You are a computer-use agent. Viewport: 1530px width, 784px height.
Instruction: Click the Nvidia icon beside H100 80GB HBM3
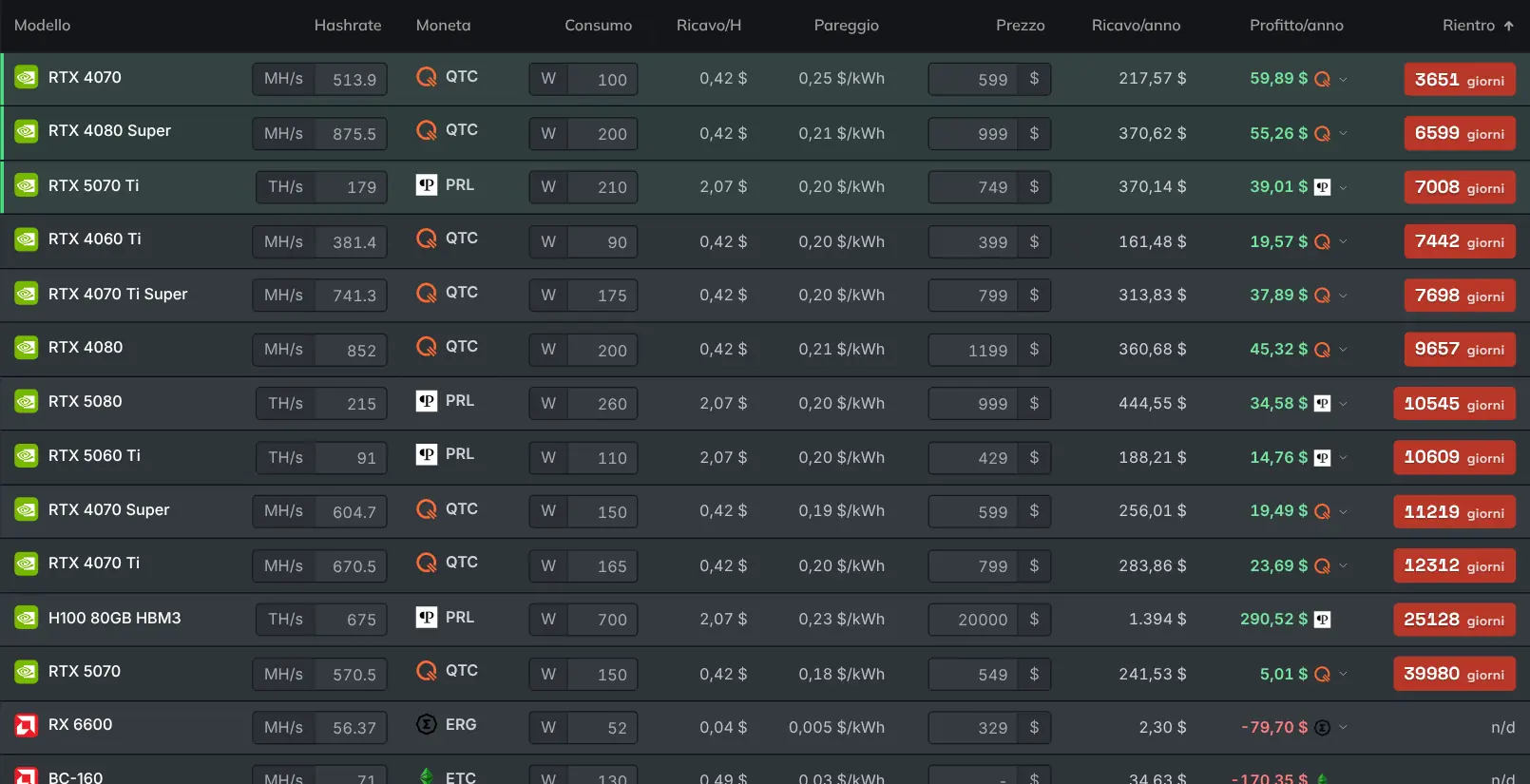coord(27,619)
